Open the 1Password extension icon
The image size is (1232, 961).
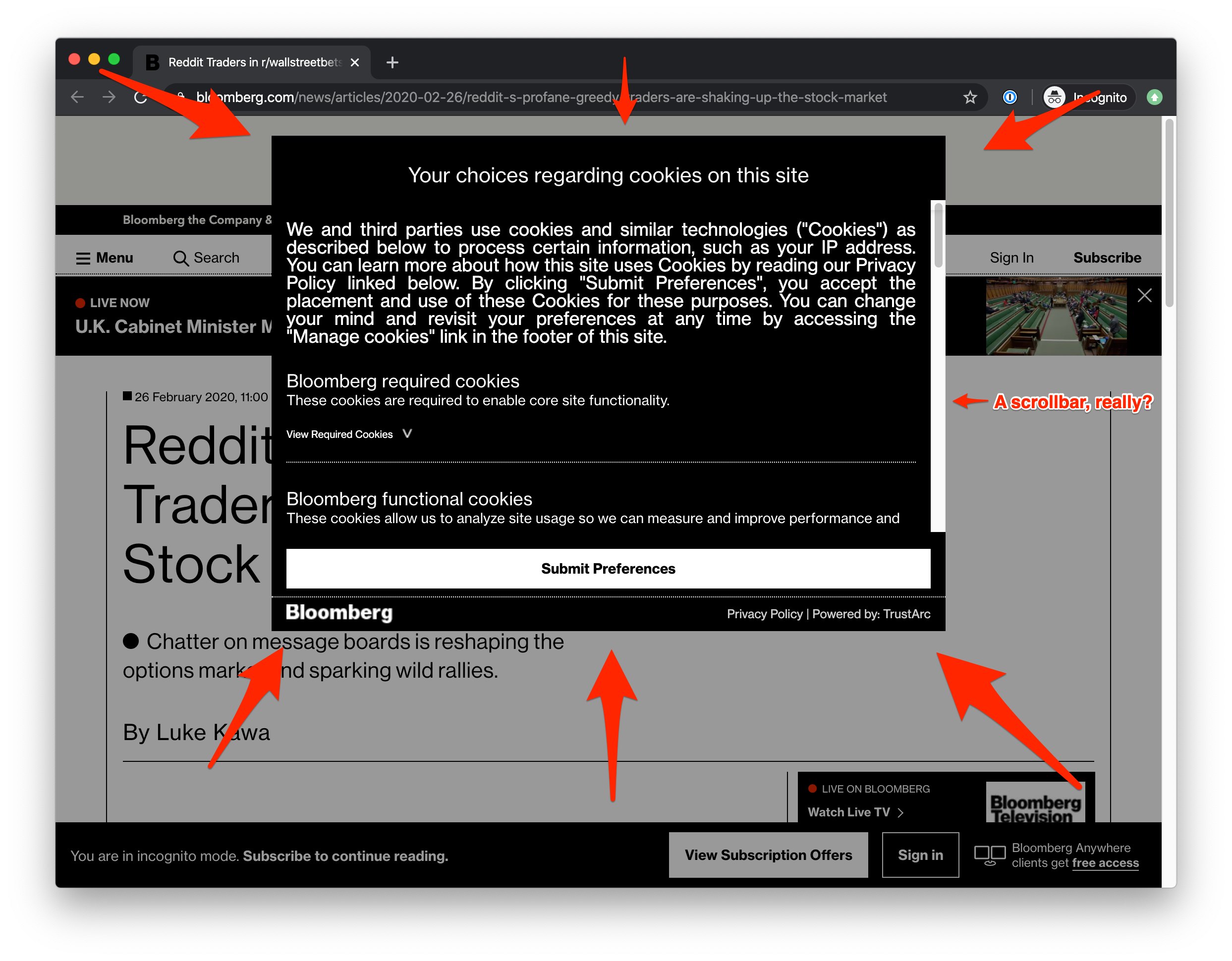coord(1009,97)
